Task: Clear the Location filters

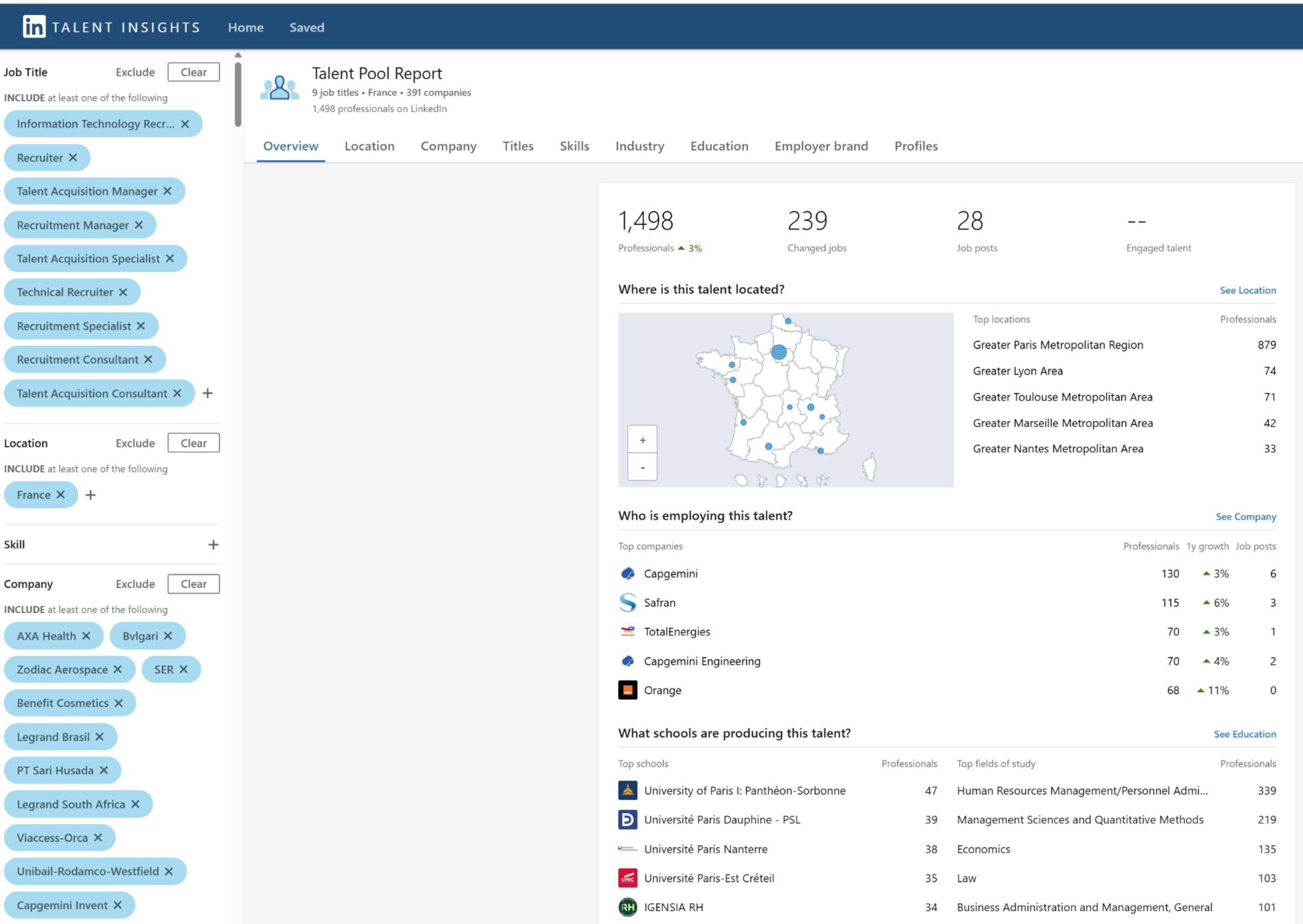Action: click(193, 443)
